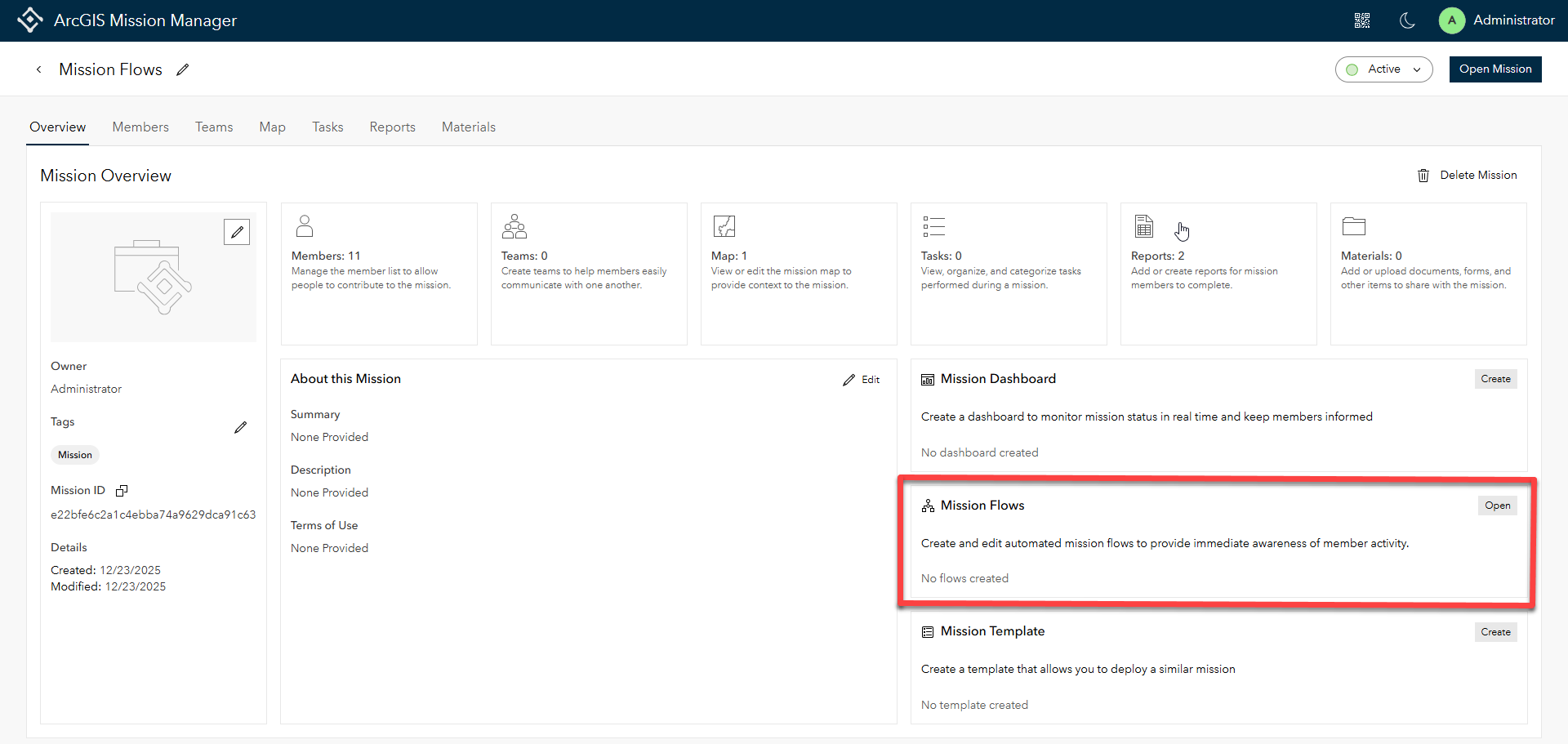Edit mission name with the pencil icon
Viewport: 1568px width, 744px height.
tap(183, 69)
